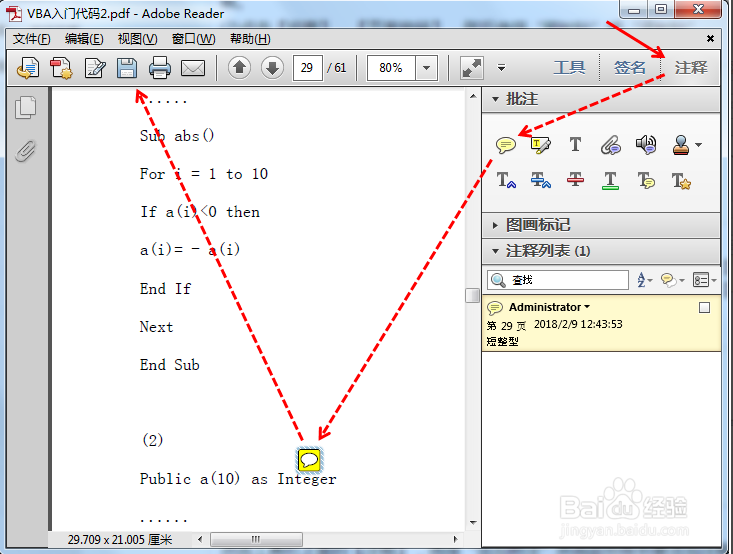The image size is (733, 554).
Task: Open the filter comments dropdown
Action: (x=672, y=280)
